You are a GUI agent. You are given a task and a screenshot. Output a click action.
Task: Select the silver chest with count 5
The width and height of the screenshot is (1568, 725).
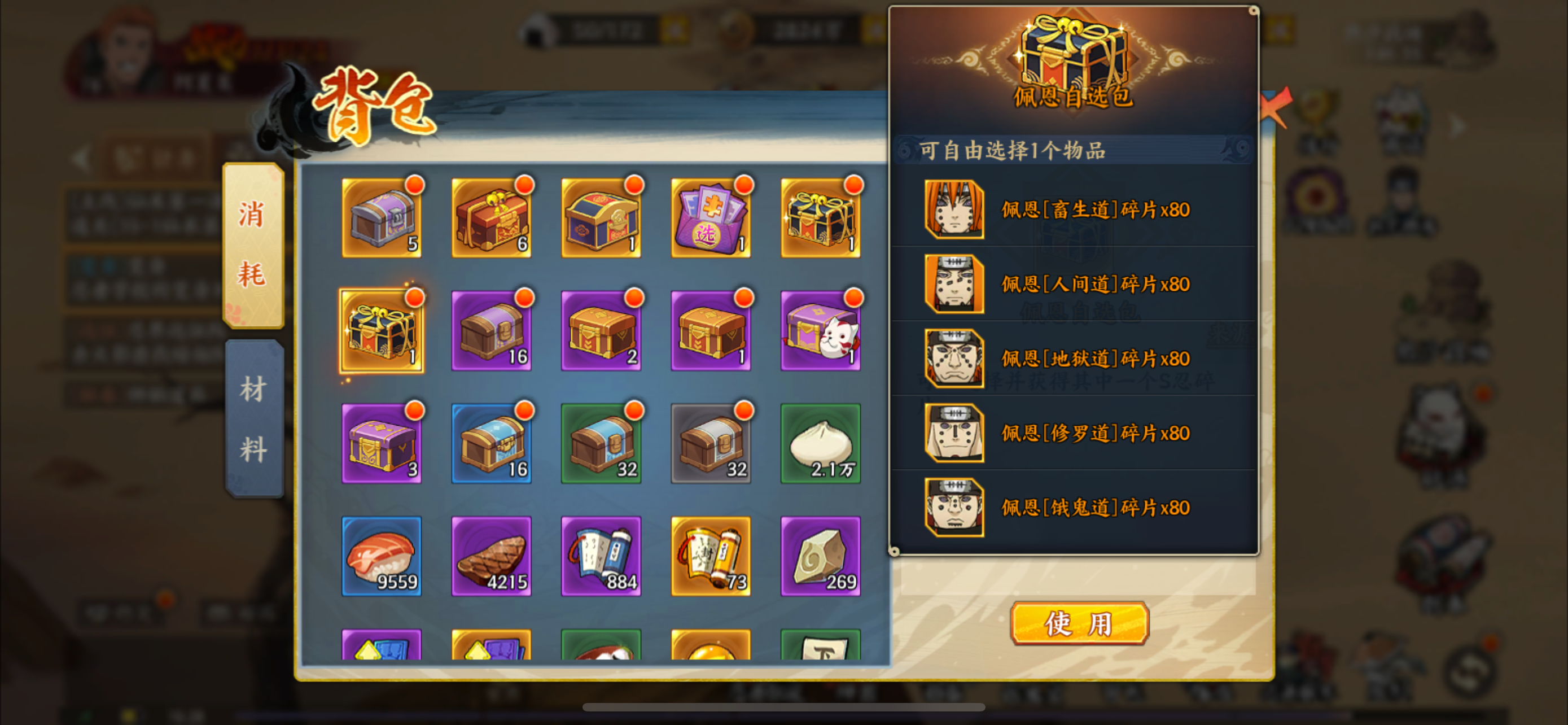(381, 218)
